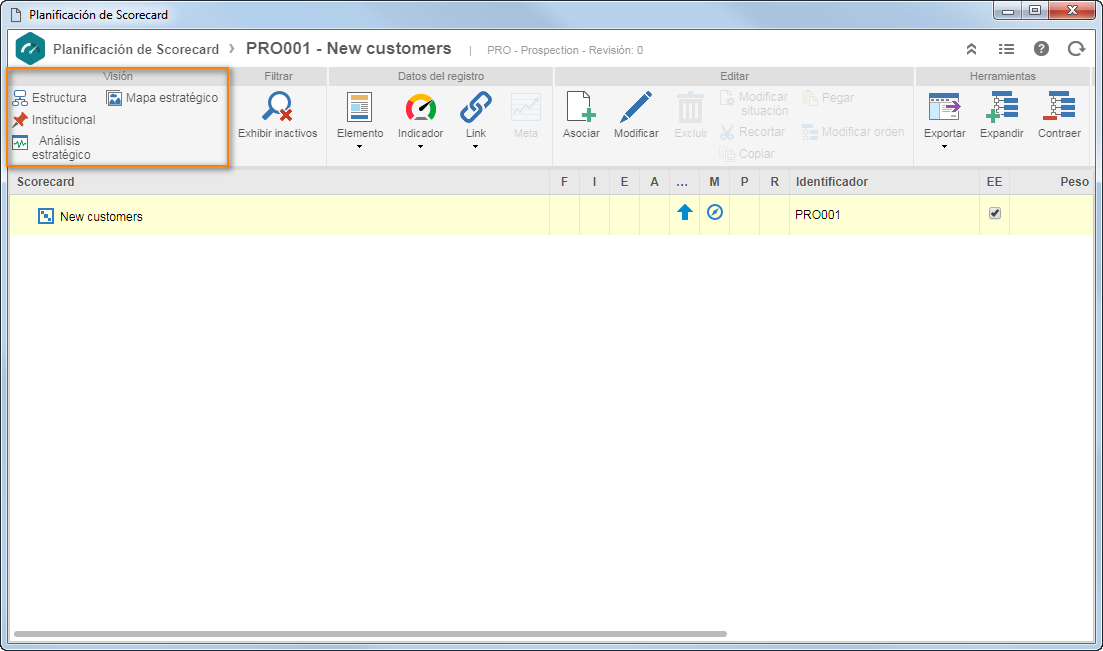Click the Recortar scissors option

pyautogui.click(x=752, y=132)
